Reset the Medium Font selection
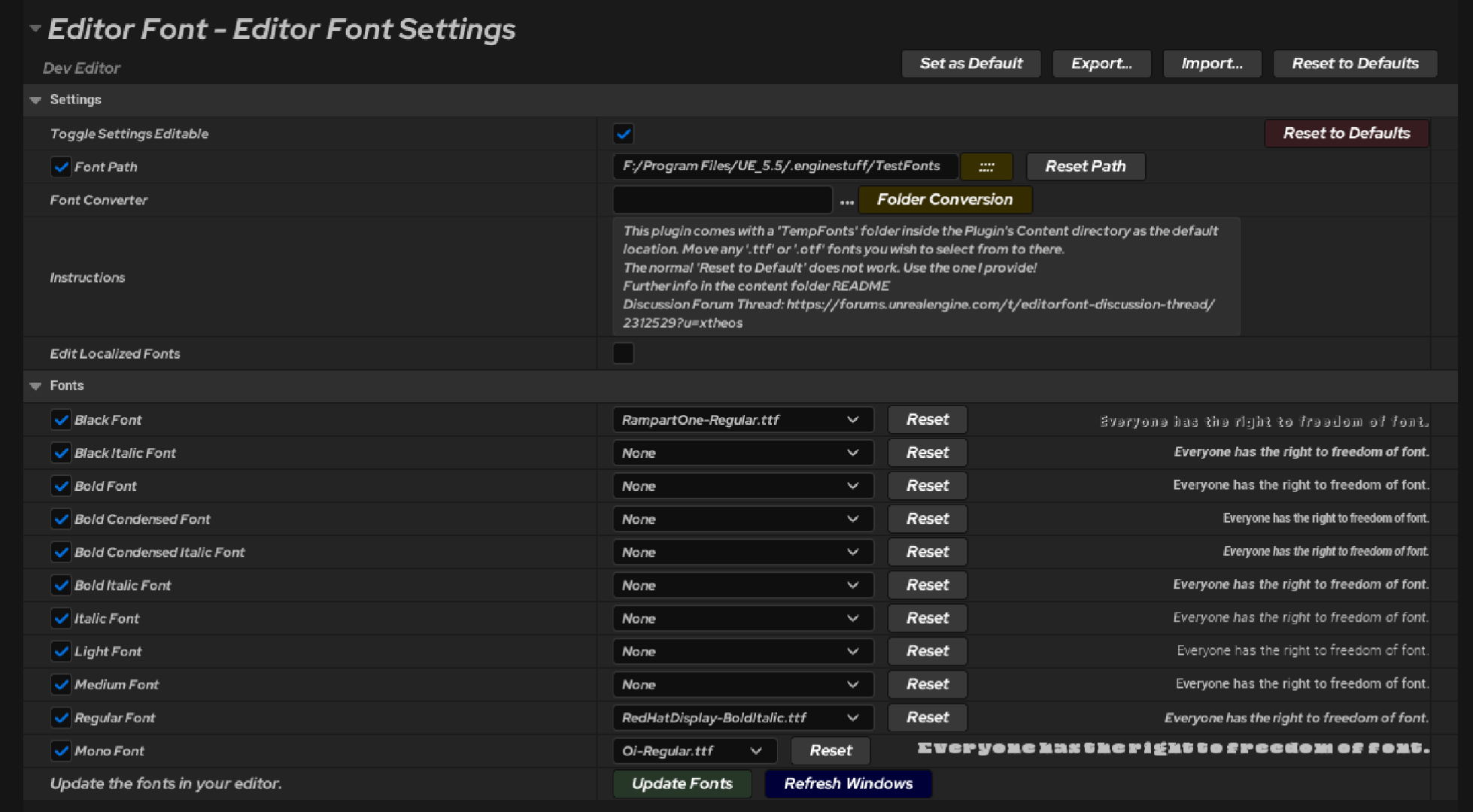The width and height of the screenshot is (1473, 812). pos(927,684)
